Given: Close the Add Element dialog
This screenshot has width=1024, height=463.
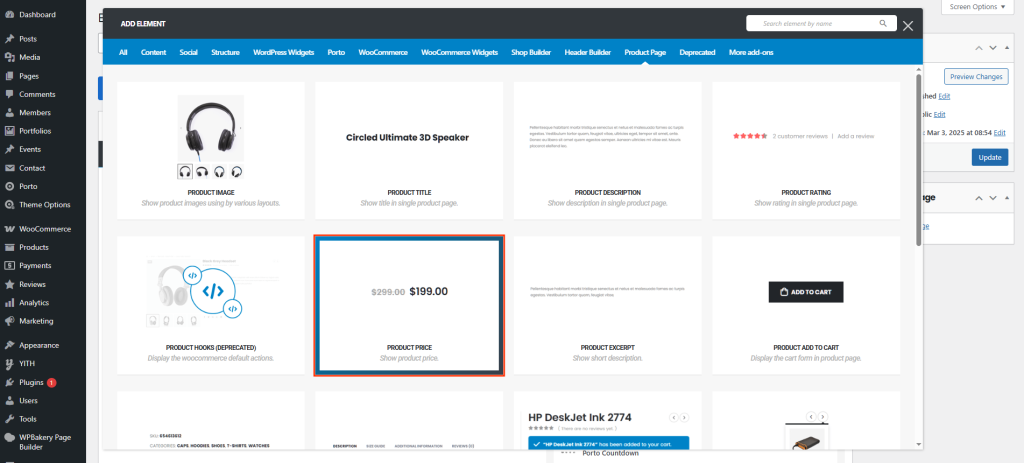Looking at the screenshot, I should pos(907,26).
